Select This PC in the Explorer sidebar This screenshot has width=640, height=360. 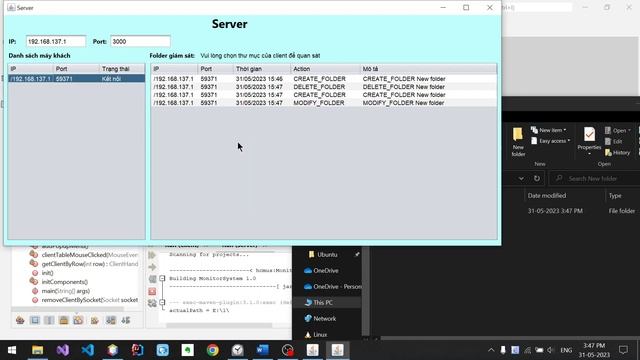click(x=327, y=302)
